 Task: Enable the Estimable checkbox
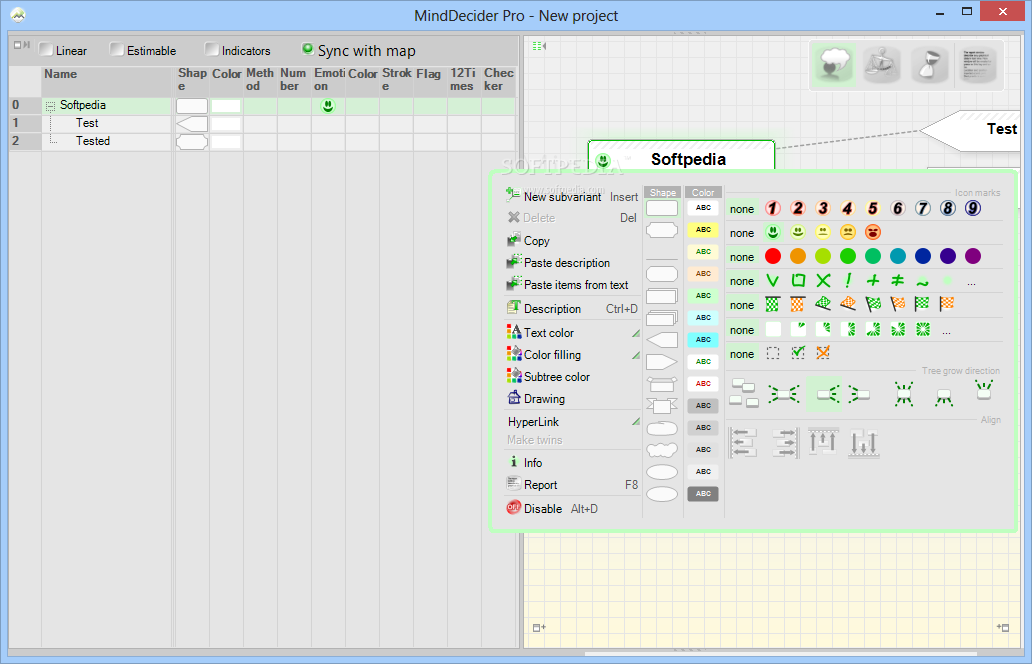click(x=116, y=49)
